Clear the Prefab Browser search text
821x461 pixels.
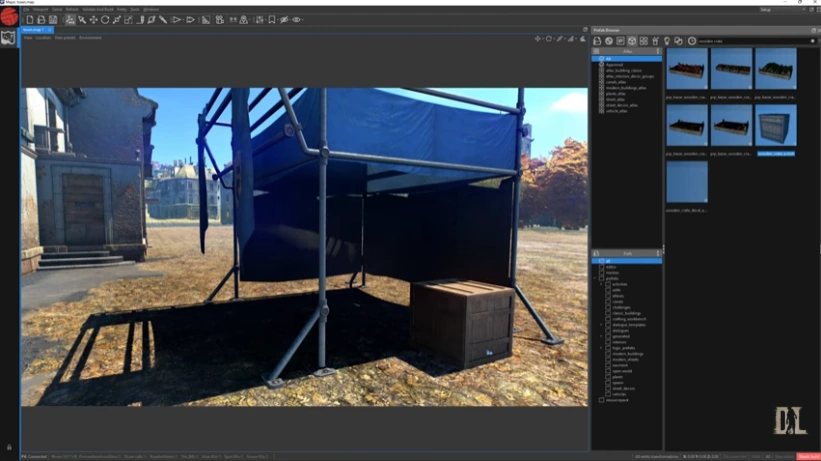pos(813,41)
